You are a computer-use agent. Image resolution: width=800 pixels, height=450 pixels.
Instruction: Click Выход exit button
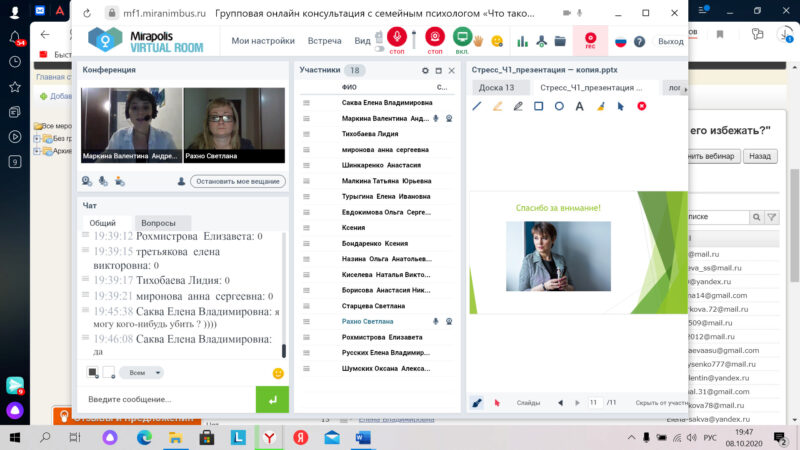click(670, 41)
